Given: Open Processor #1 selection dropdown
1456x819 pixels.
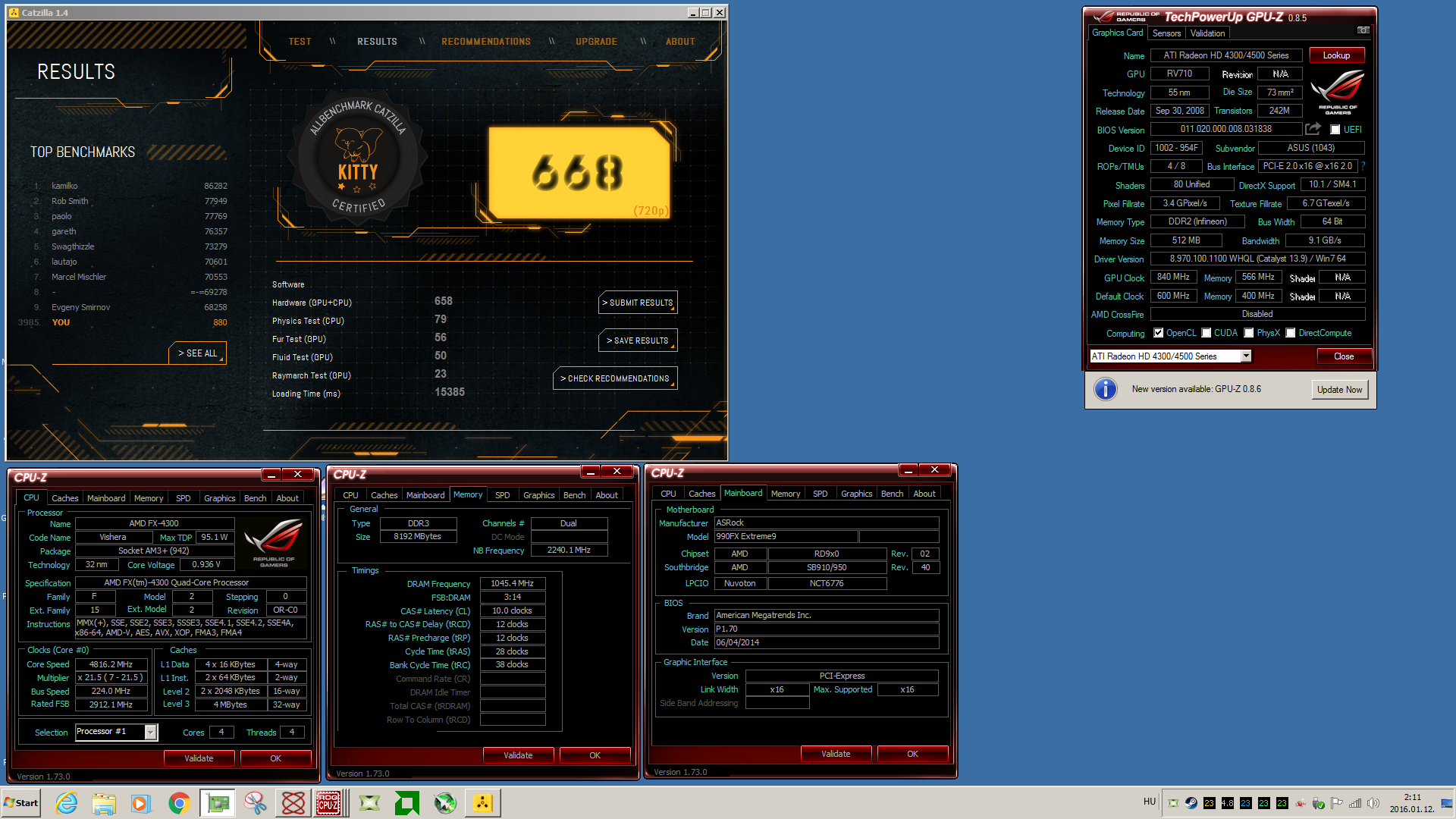Looking at the screenshot, I should pos(151,733).
